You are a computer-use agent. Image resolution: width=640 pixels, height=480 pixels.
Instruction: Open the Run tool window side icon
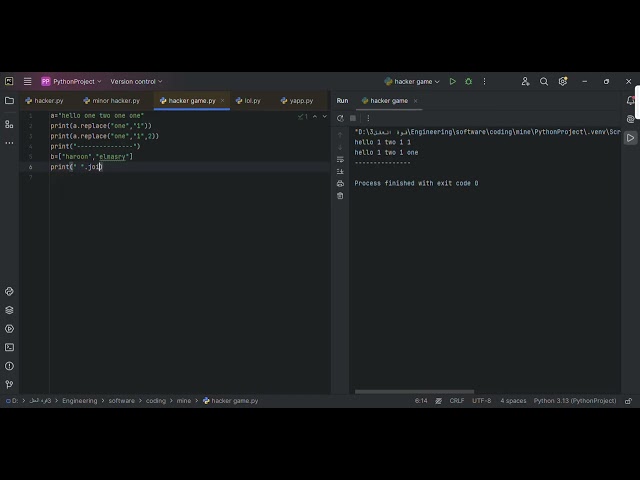(x=631, y=138)
